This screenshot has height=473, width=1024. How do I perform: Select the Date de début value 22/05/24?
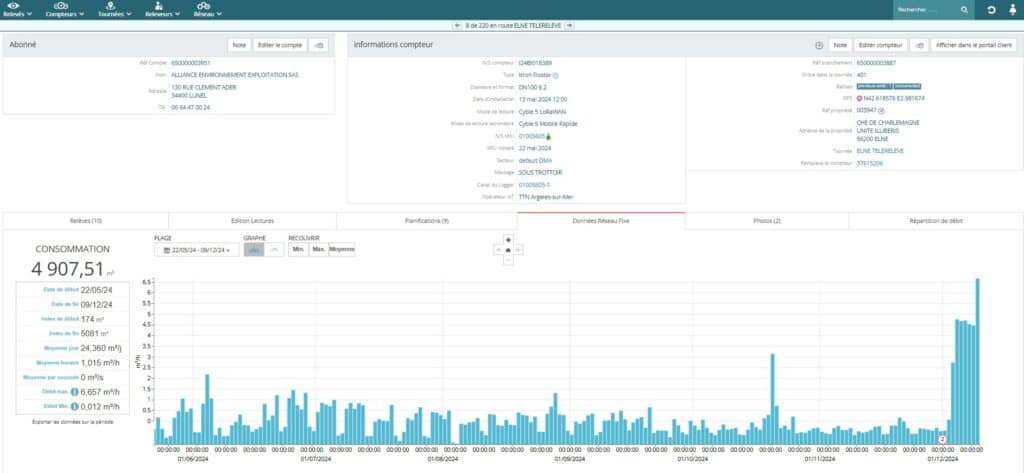pos(97,290)
